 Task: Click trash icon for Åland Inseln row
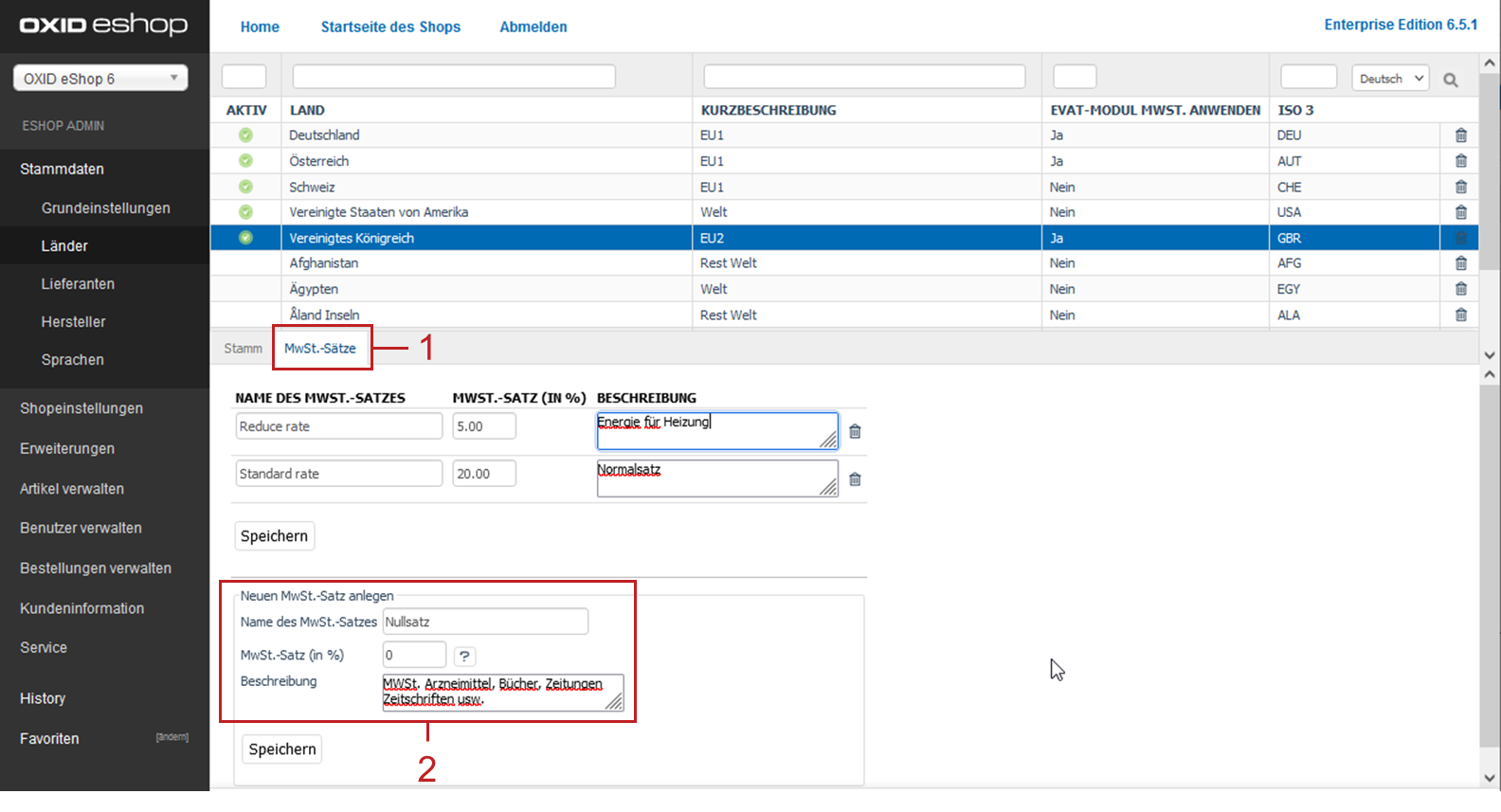pyautogui.click(x=1460, y=315)
